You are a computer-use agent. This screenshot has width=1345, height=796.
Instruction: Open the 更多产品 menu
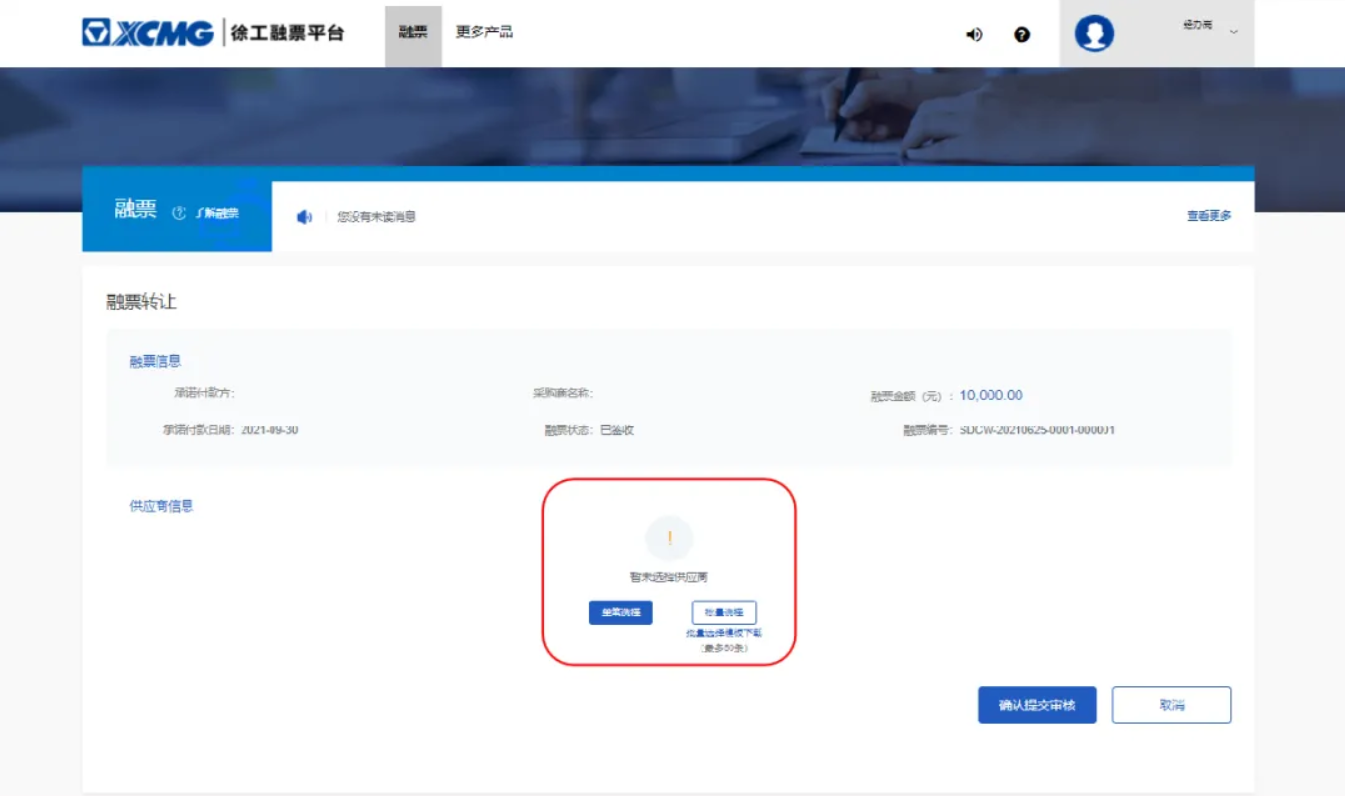click(484, 32)
